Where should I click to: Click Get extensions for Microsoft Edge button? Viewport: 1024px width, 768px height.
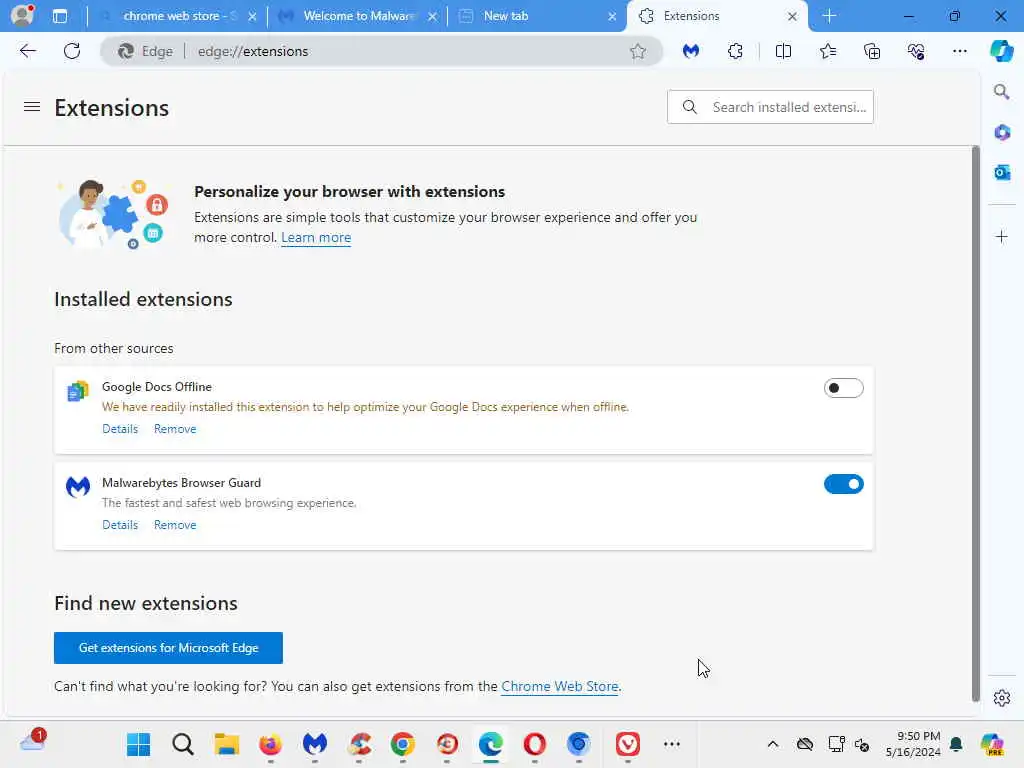pyautogui.click(x=168, y=648)
